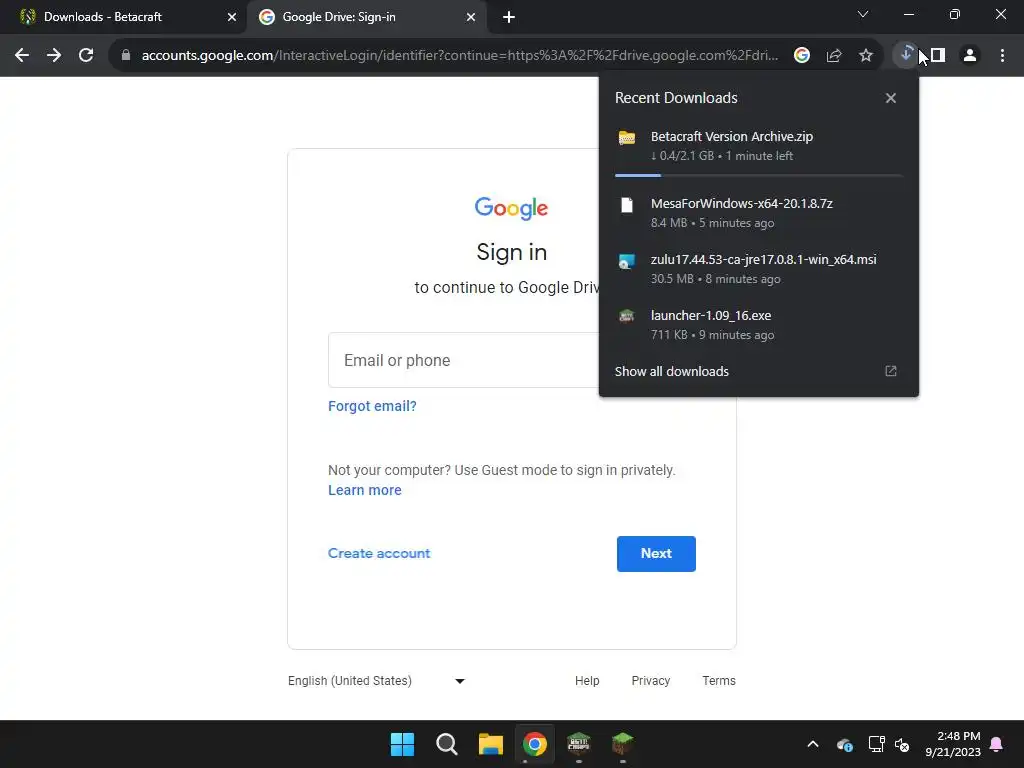Show hidden system tray icons
The width and height of the screenshot is (1024, 768).
coord(813,744)
